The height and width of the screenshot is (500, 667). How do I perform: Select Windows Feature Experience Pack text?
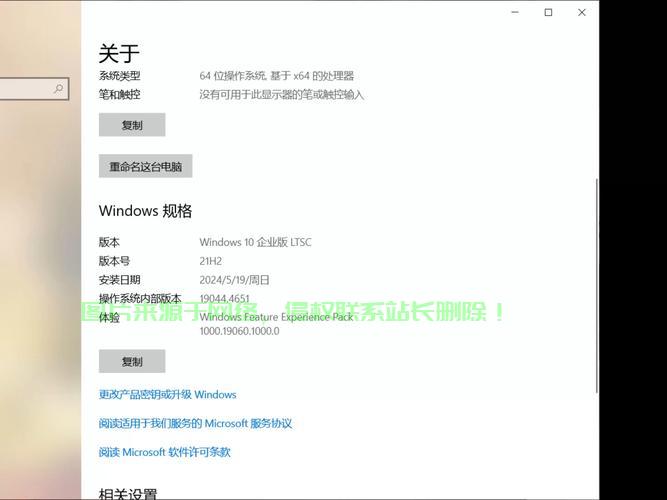[276, 317]
